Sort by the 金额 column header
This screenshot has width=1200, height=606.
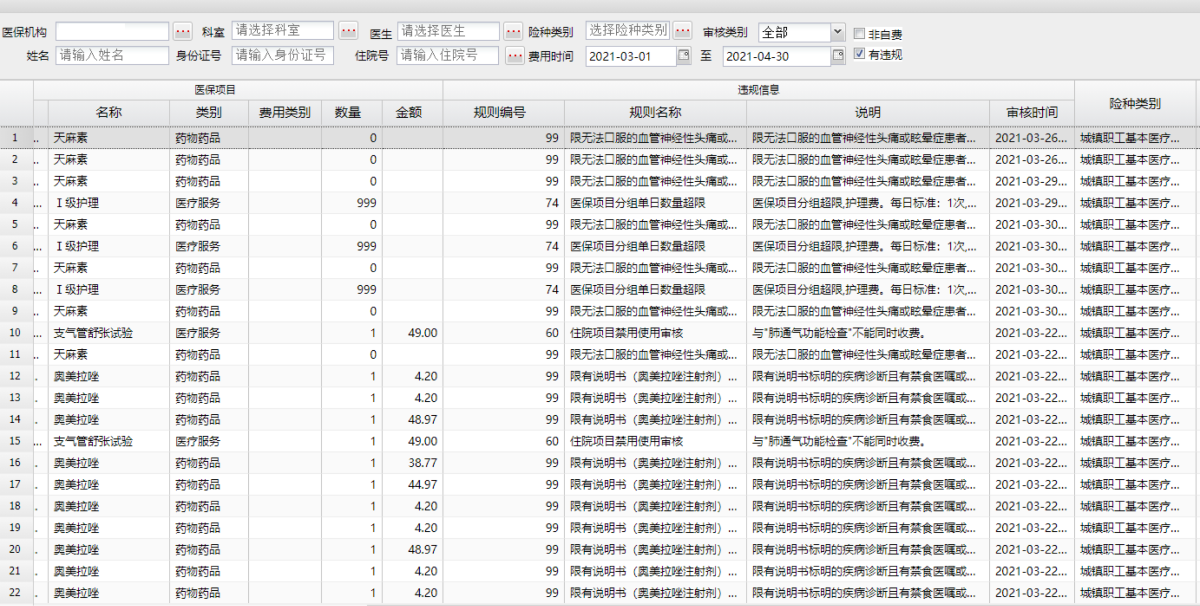pos(408,113)
